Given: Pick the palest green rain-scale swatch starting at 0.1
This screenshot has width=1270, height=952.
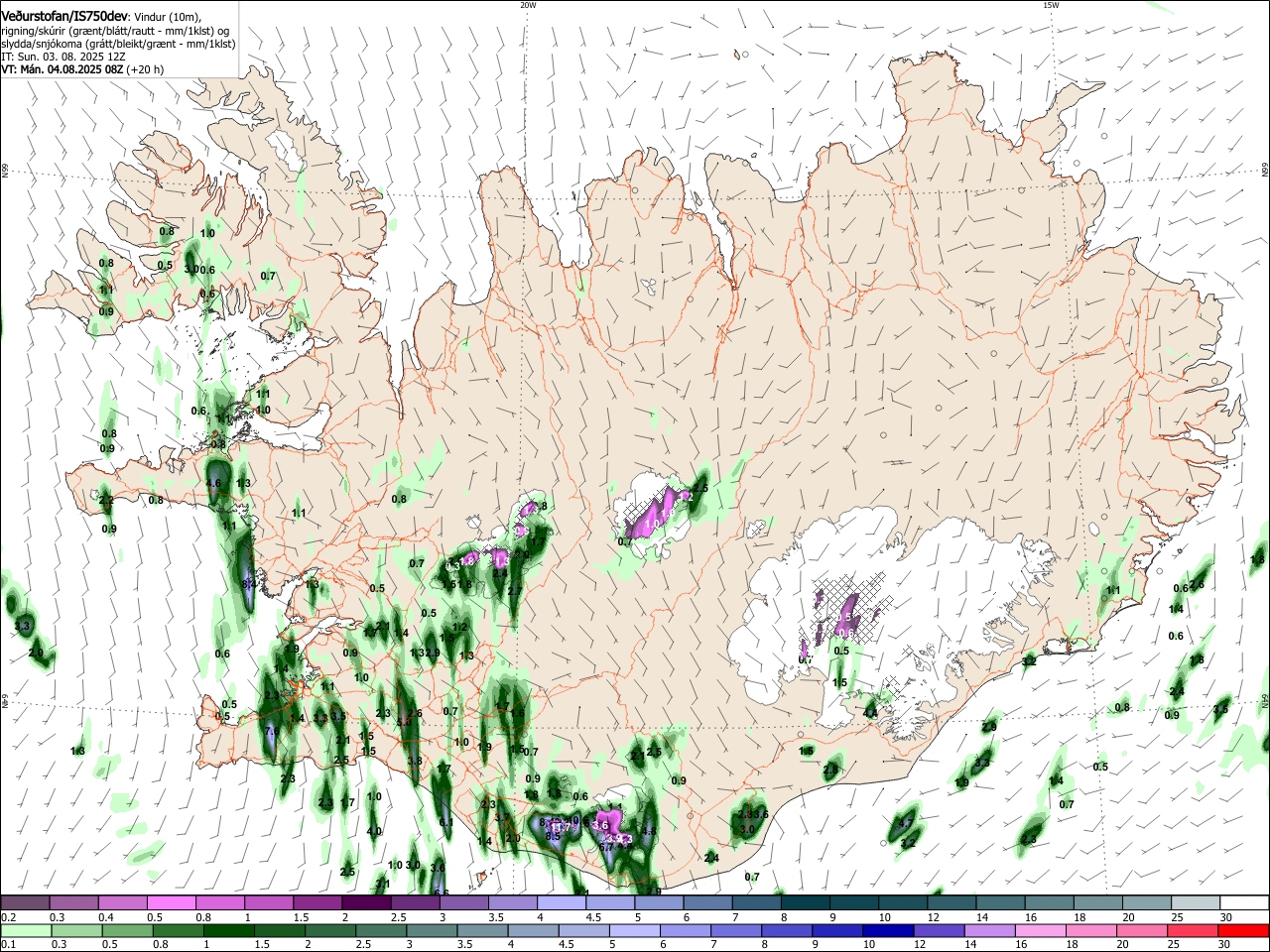Looking at the screenshot, I should pos(25,930).
